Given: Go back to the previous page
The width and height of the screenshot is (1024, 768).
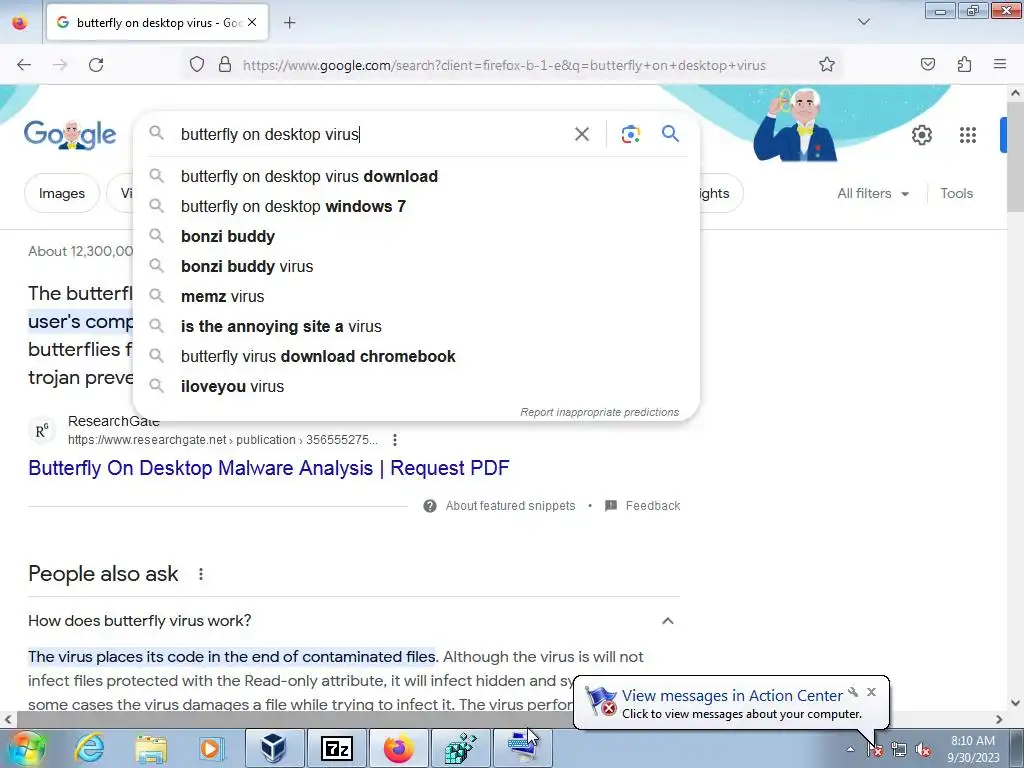Looking at the screenshot, I should (24, 65).
